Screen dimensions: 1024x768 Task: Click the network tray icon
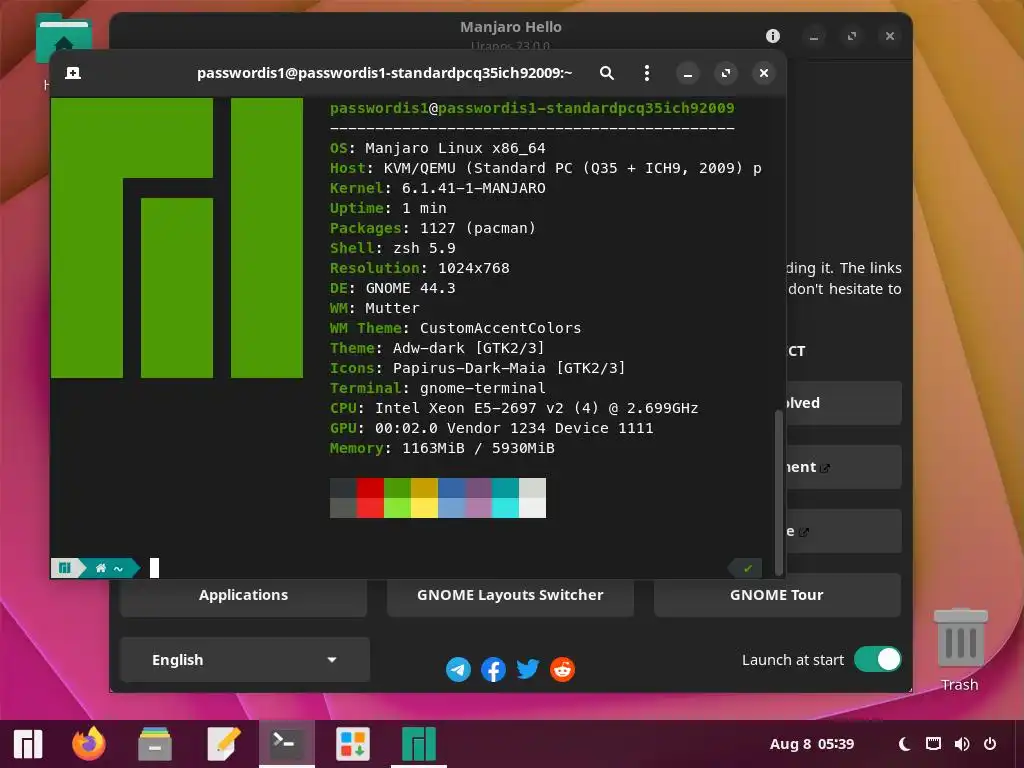[x=933, y=744]
